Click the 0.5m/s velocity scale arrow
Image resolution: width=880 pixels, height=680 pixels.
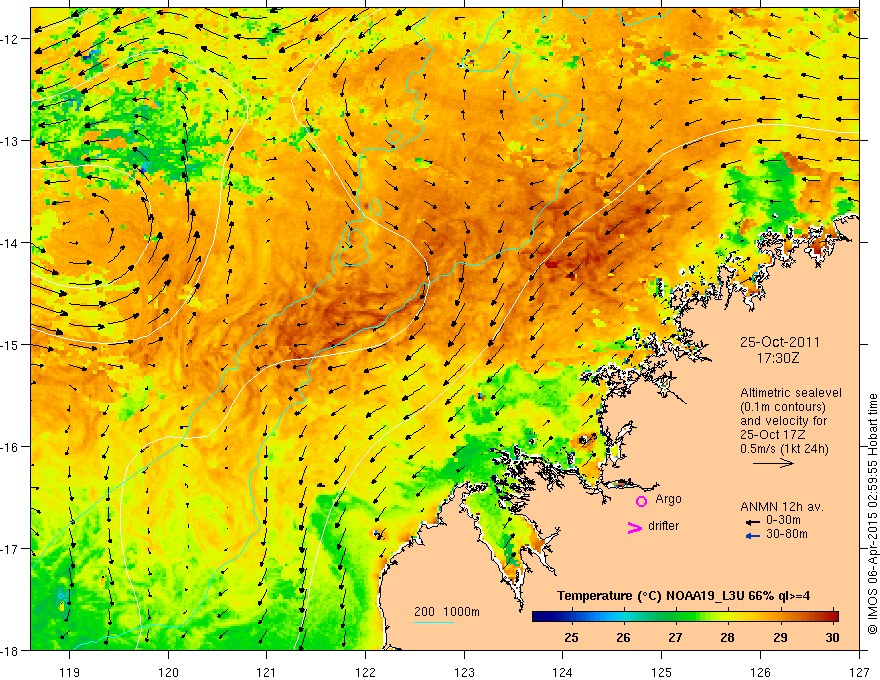point(773,463)
